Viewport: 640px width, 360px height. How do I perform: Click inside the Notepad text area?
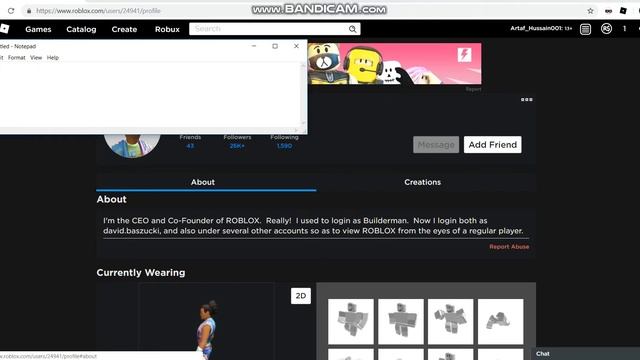point(149,94)
